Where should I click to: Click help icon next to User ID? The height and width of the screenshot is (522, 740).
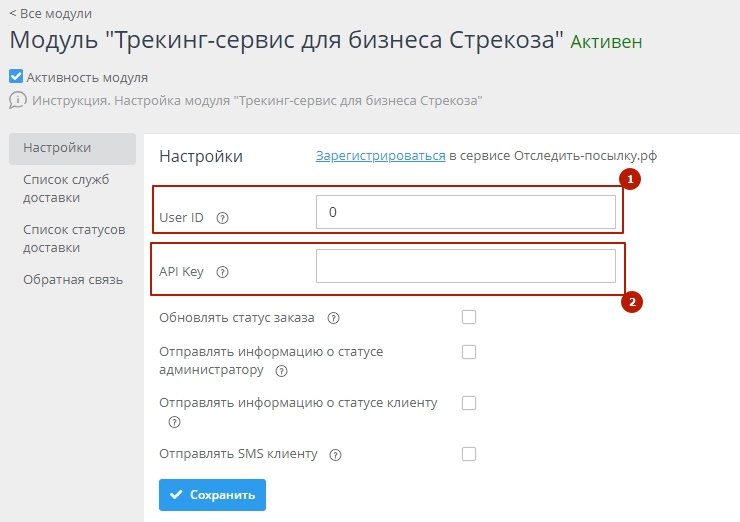[222, 217]
